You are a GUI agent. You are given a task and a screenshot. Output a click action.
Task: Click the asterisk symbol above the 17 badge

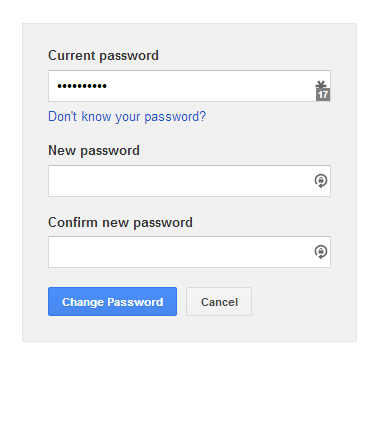320,85
